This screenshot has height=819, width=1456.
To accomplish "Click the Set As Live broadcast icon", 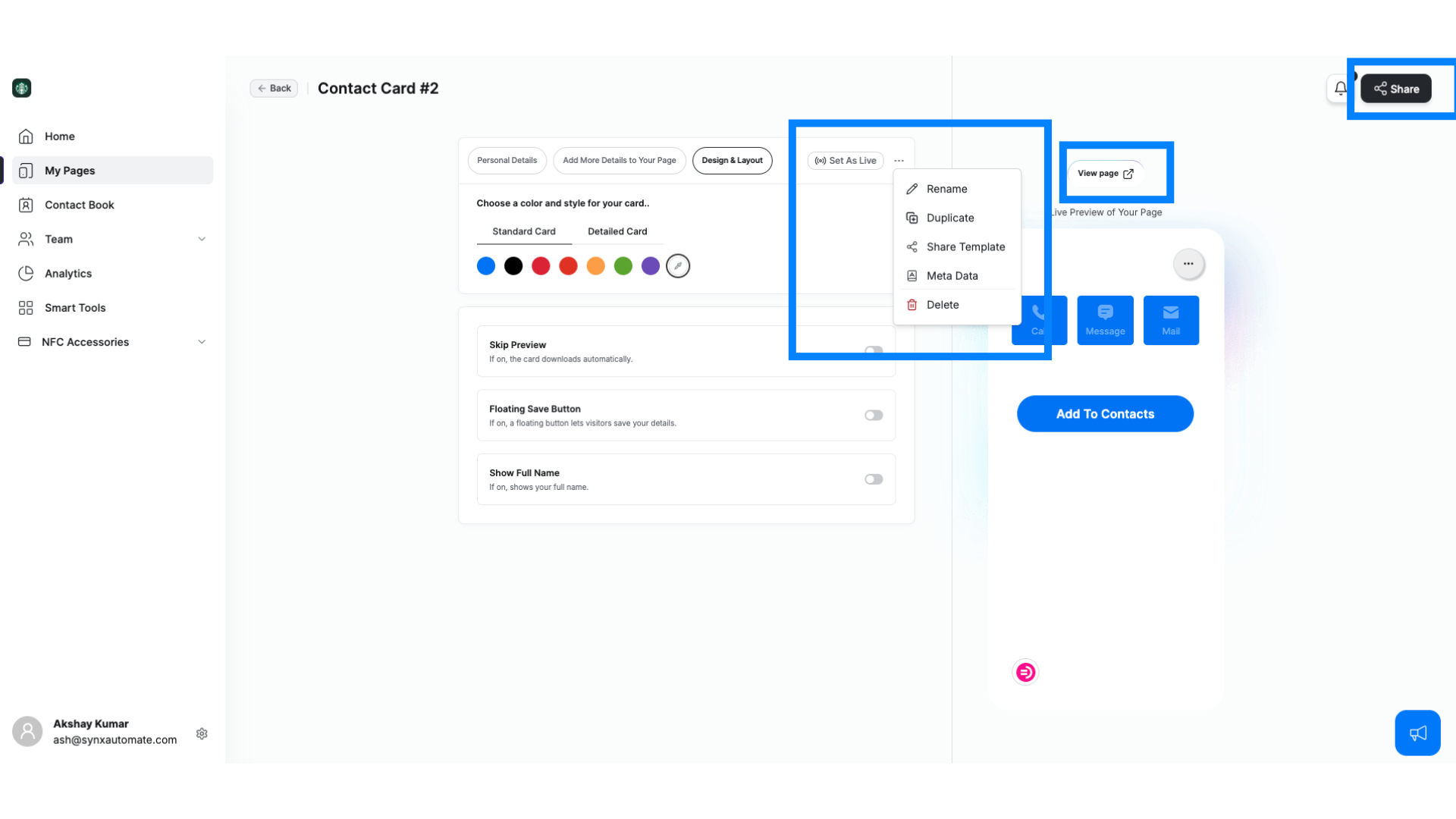I will pyautogui.click(x=820, y=160).
